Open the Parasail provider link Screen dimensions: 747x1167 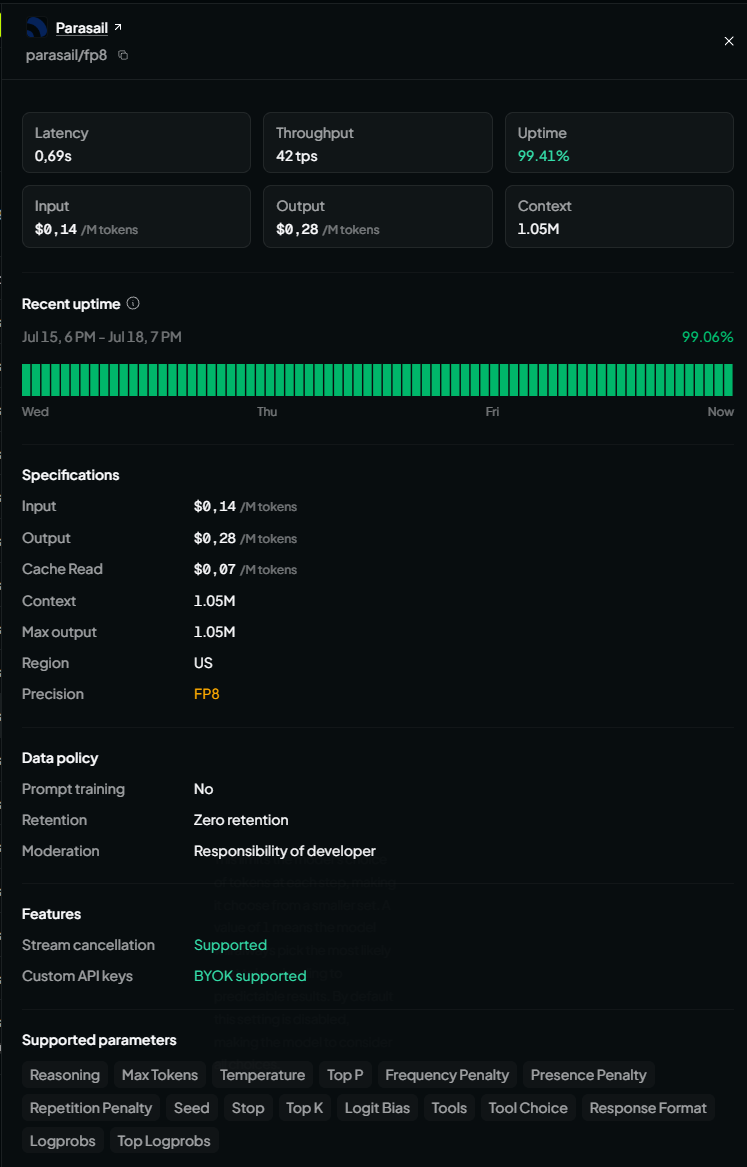click(82, 28)
